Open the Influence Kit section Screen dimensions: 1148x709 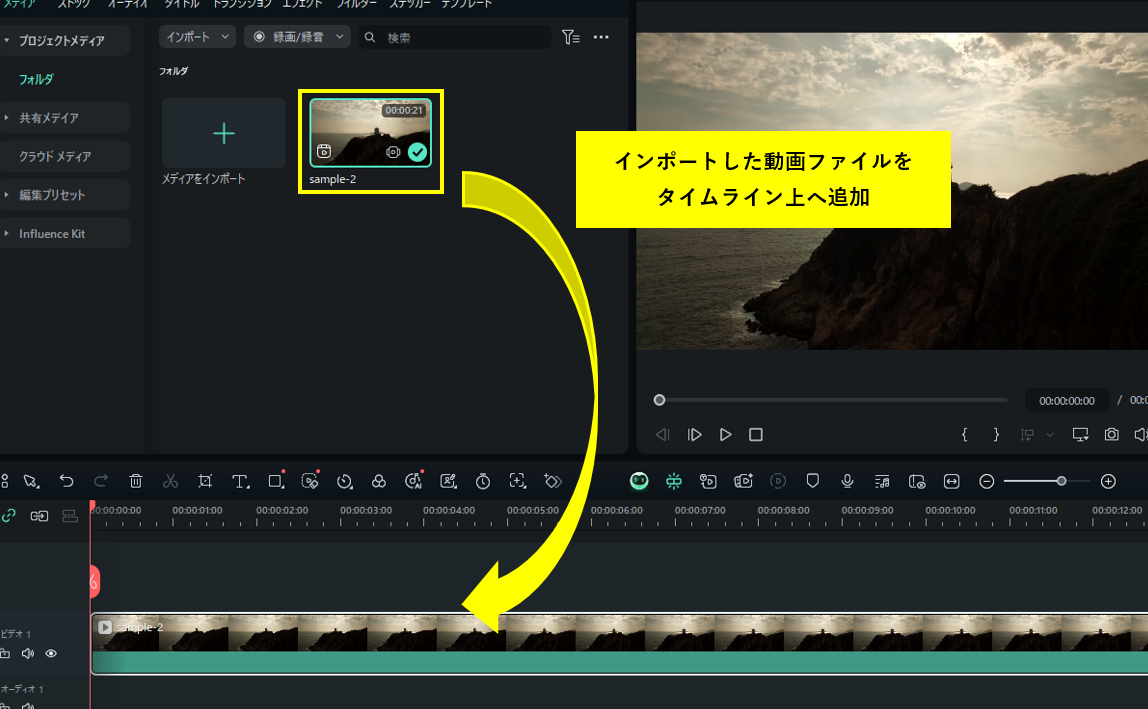51,233
